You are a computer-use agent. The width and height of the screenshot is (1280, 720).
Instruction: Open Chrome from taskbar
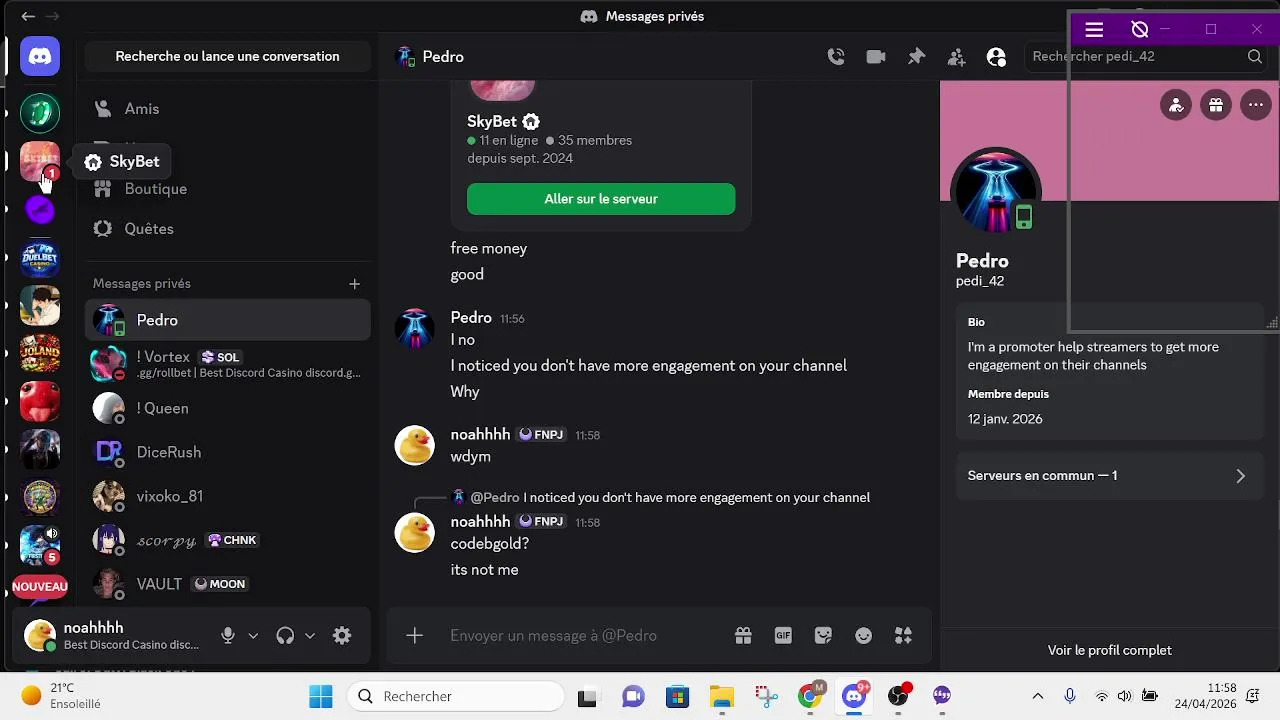tap(810, 696)
